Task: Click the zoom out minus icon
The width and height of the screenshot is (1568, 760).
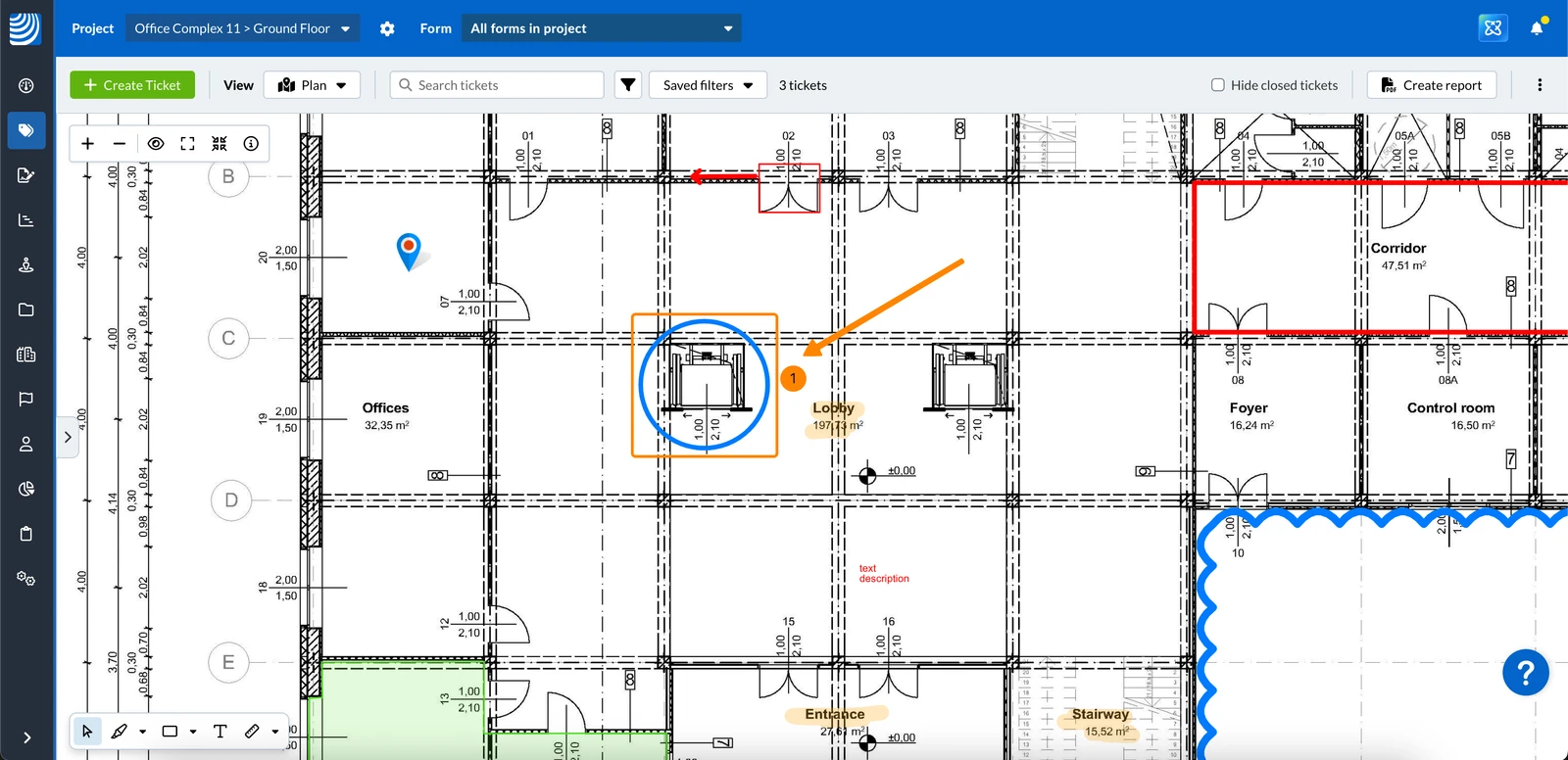Action: coord(120,144)
